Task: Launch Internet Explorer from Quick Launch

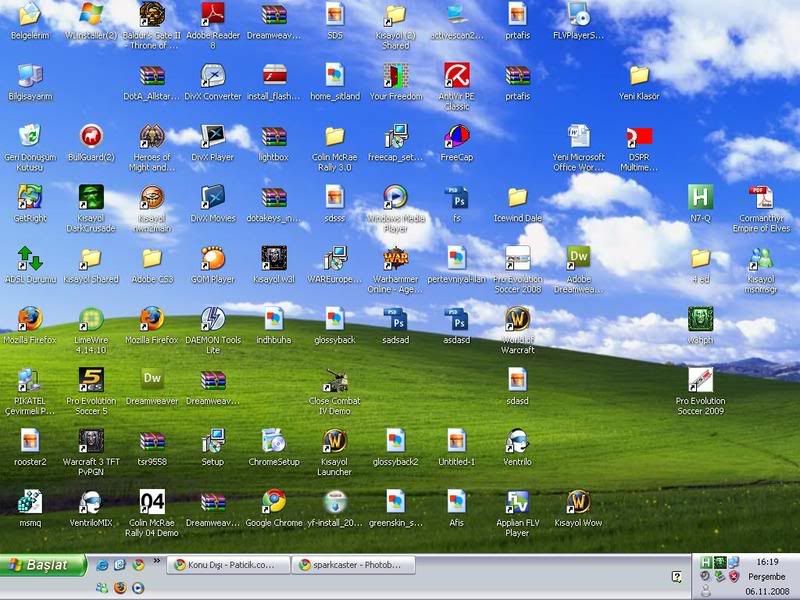Action: pyautogui.click(x=102, y=565)
